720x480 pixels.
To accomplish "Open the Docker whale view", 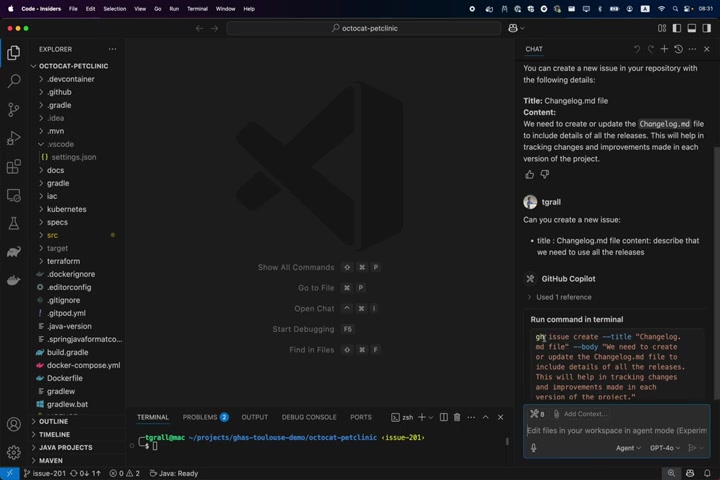I will click(x=14, y=280).
